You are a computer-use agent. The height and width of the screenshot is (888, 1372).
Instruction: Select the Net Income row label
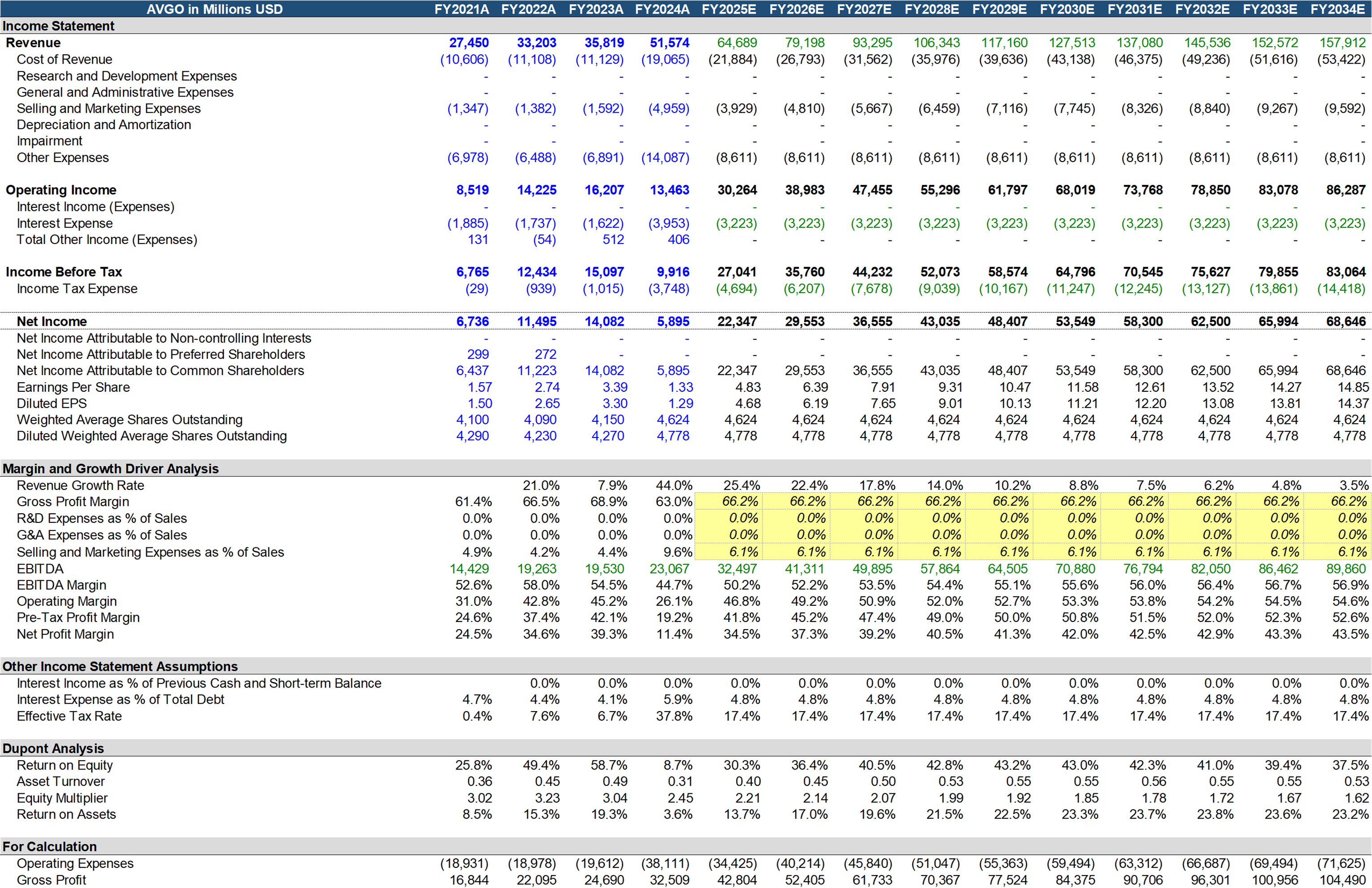point(52,321)
